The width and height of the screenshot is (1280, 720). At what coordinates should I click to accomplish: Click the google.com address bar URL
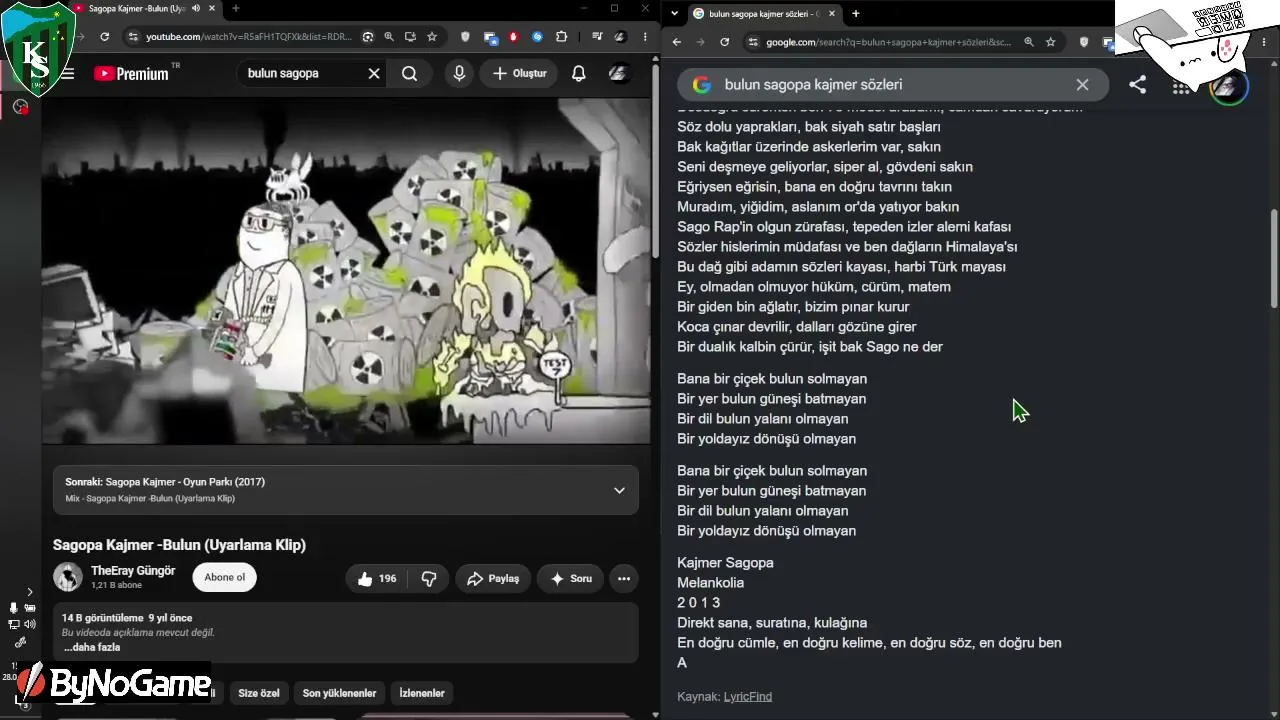(889, 42)
